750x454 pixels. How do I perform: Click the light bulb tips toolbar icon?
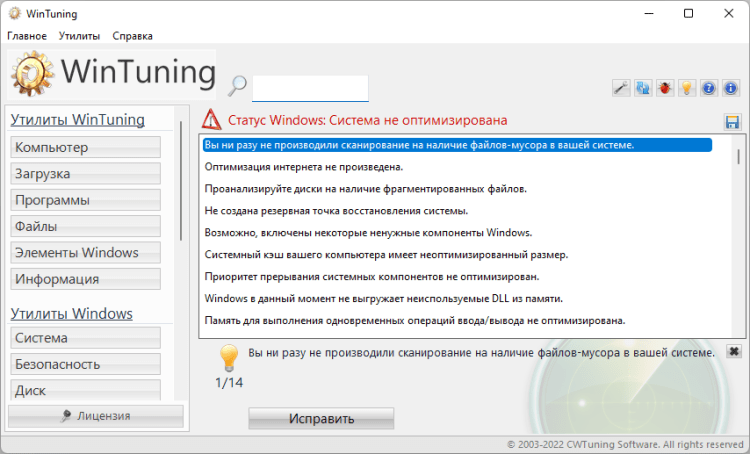[x=687, y=88]
